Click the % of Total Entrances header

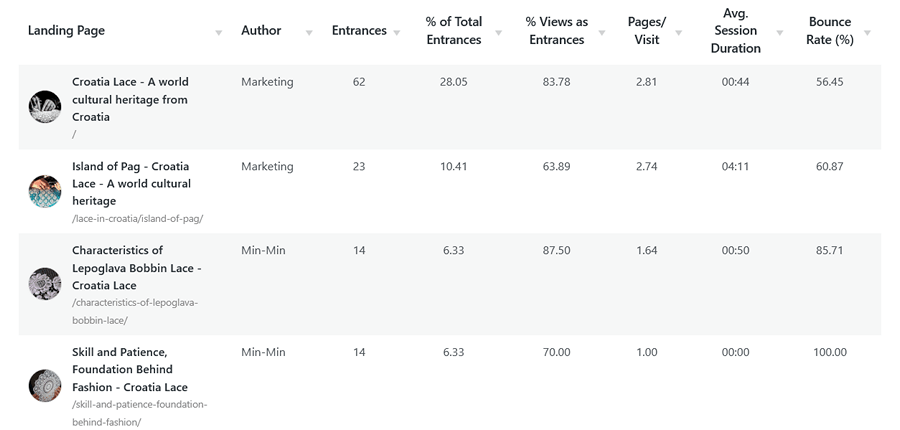pos(453,30)
